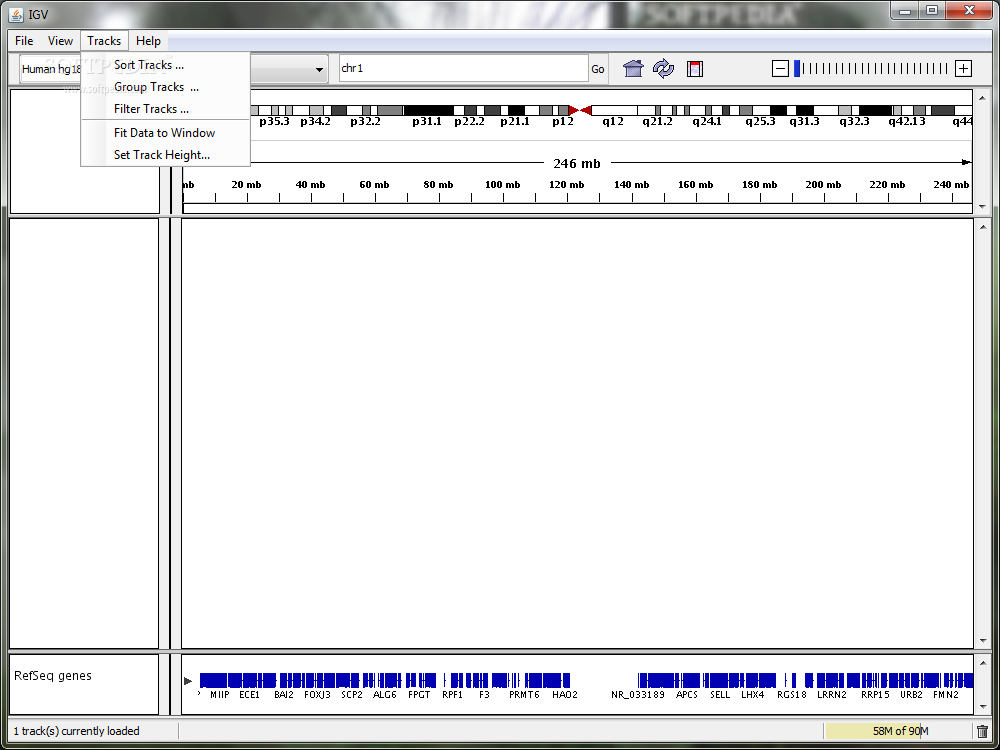Click the 58M of 90M memory bar
The height and width of the screenshot is (750, 1000).
click(x=897, y=731)
